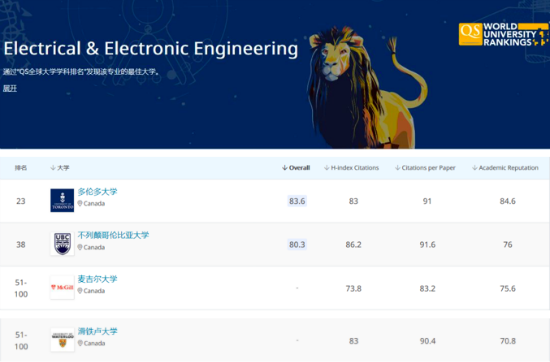Sort table by Overall column

tap(296, 168)
